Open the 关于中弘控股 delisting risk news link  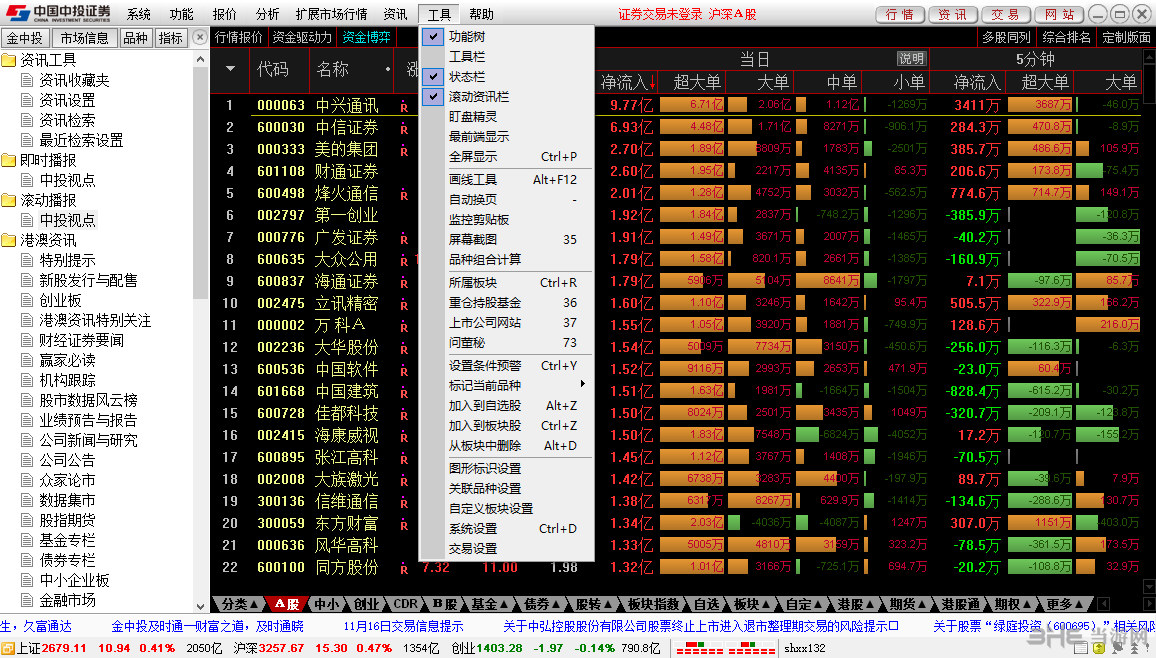701,626
